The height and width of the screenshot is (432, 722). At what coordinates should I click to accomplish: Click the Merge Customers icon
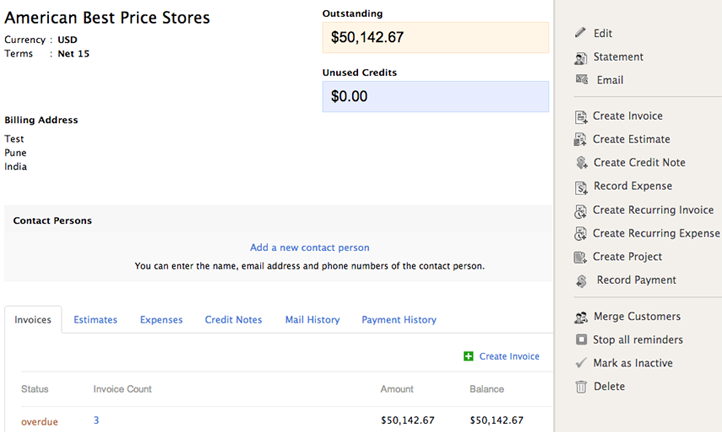[x=581, y=317]
